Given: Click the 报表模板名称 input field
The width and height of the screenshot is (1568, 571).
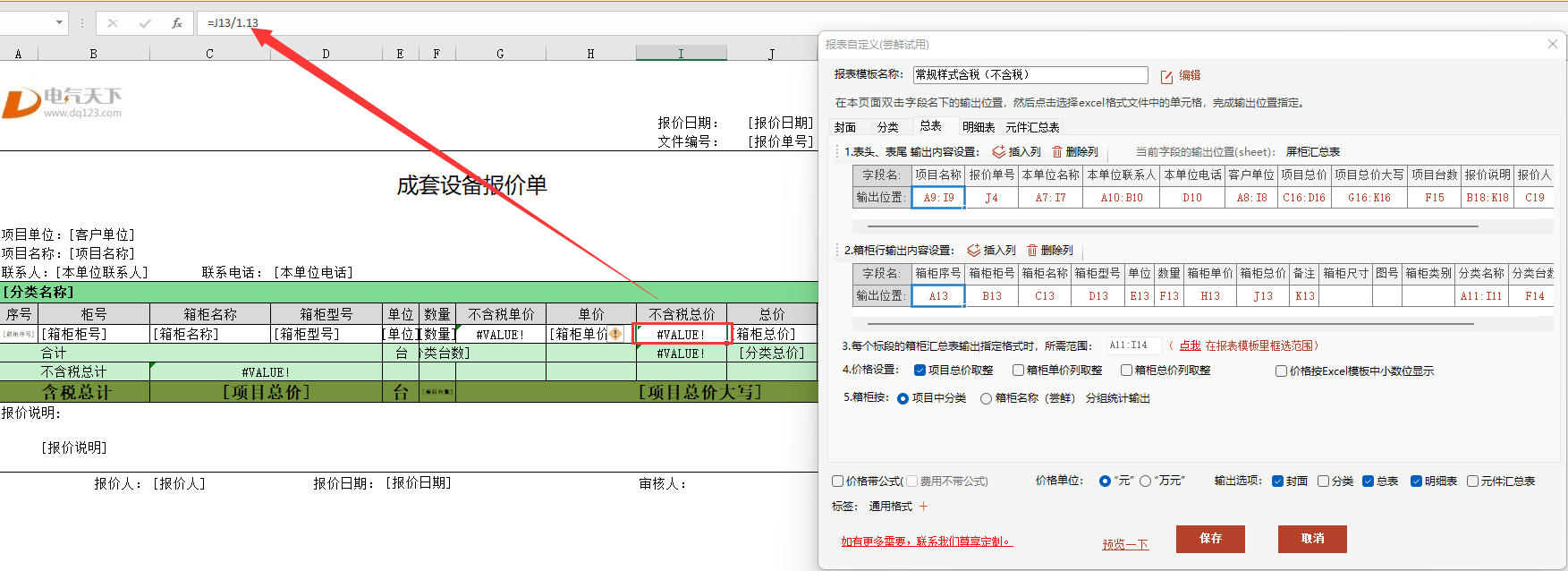Looking at the screenshot, I should (1030, 75).
